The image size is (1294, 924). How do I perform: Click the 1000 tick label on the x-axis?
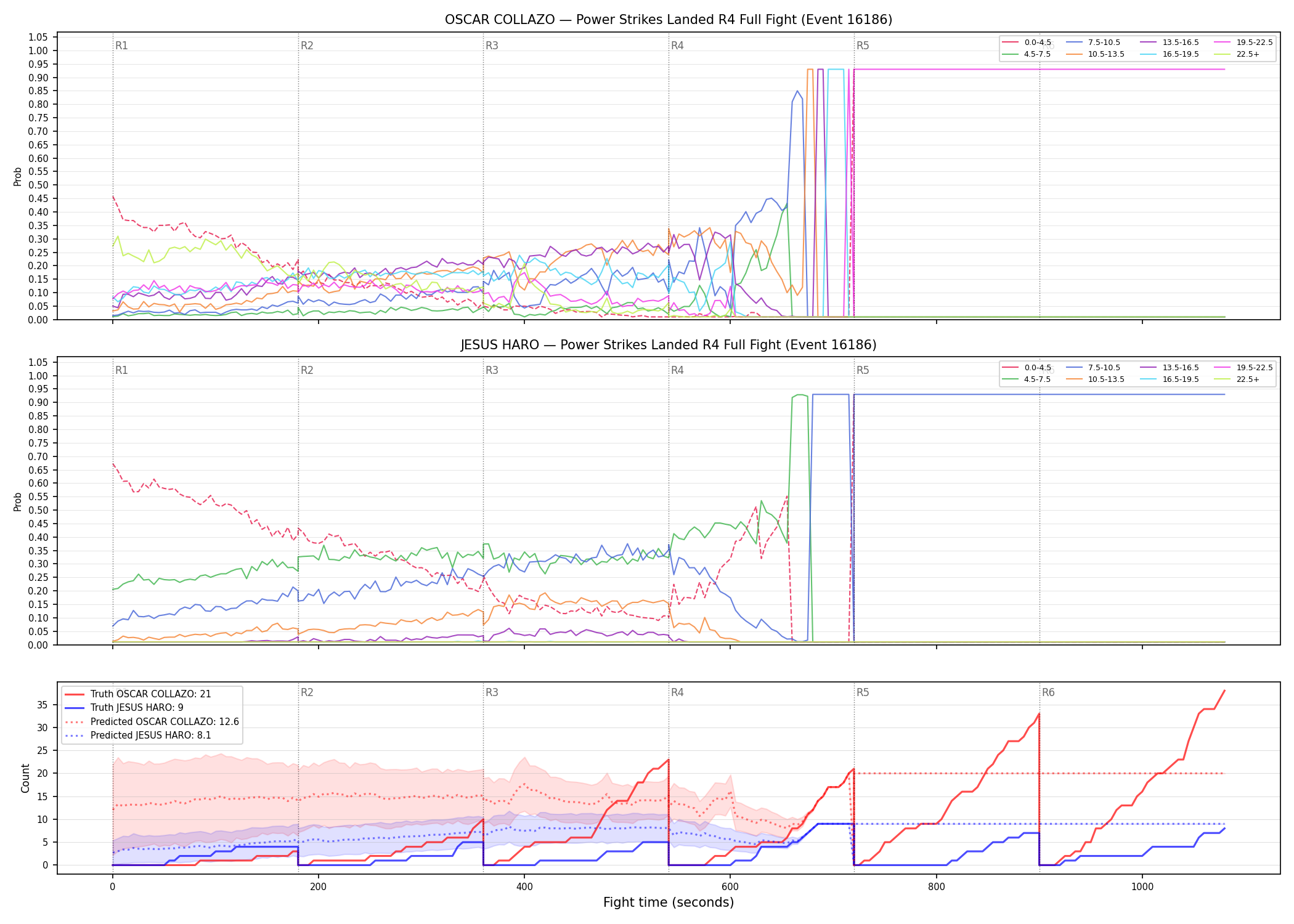(1142, 887)
